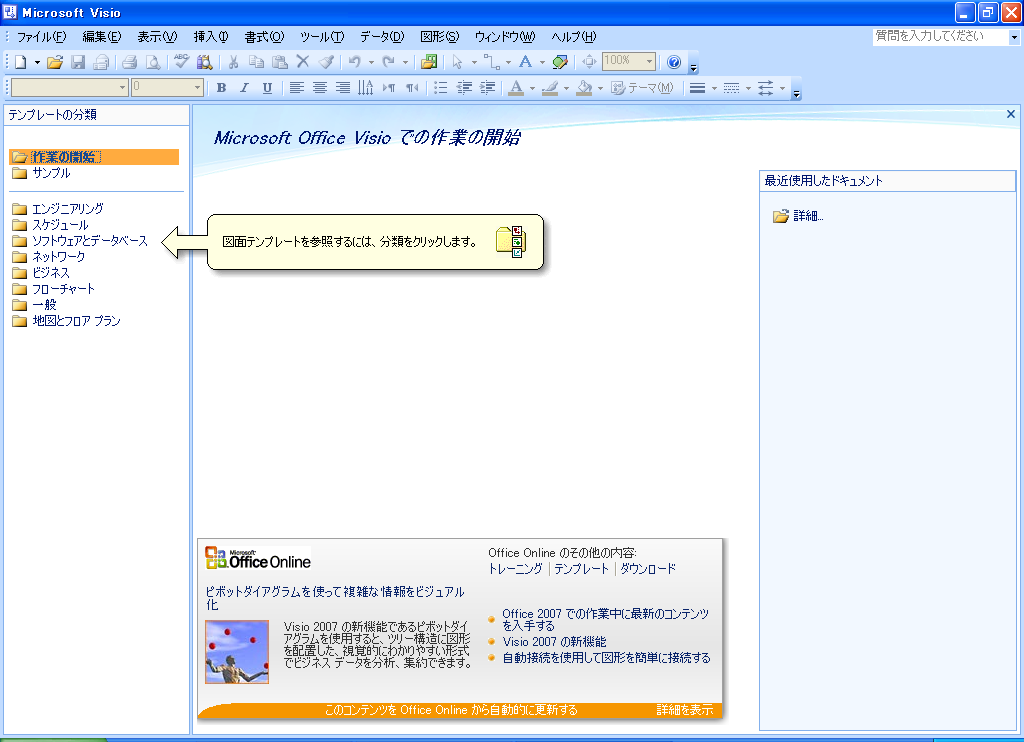The height and width of the screenshot is (742, 1024).
Task: Open the Visio 2007 の新機能 link
Action: 554,642
